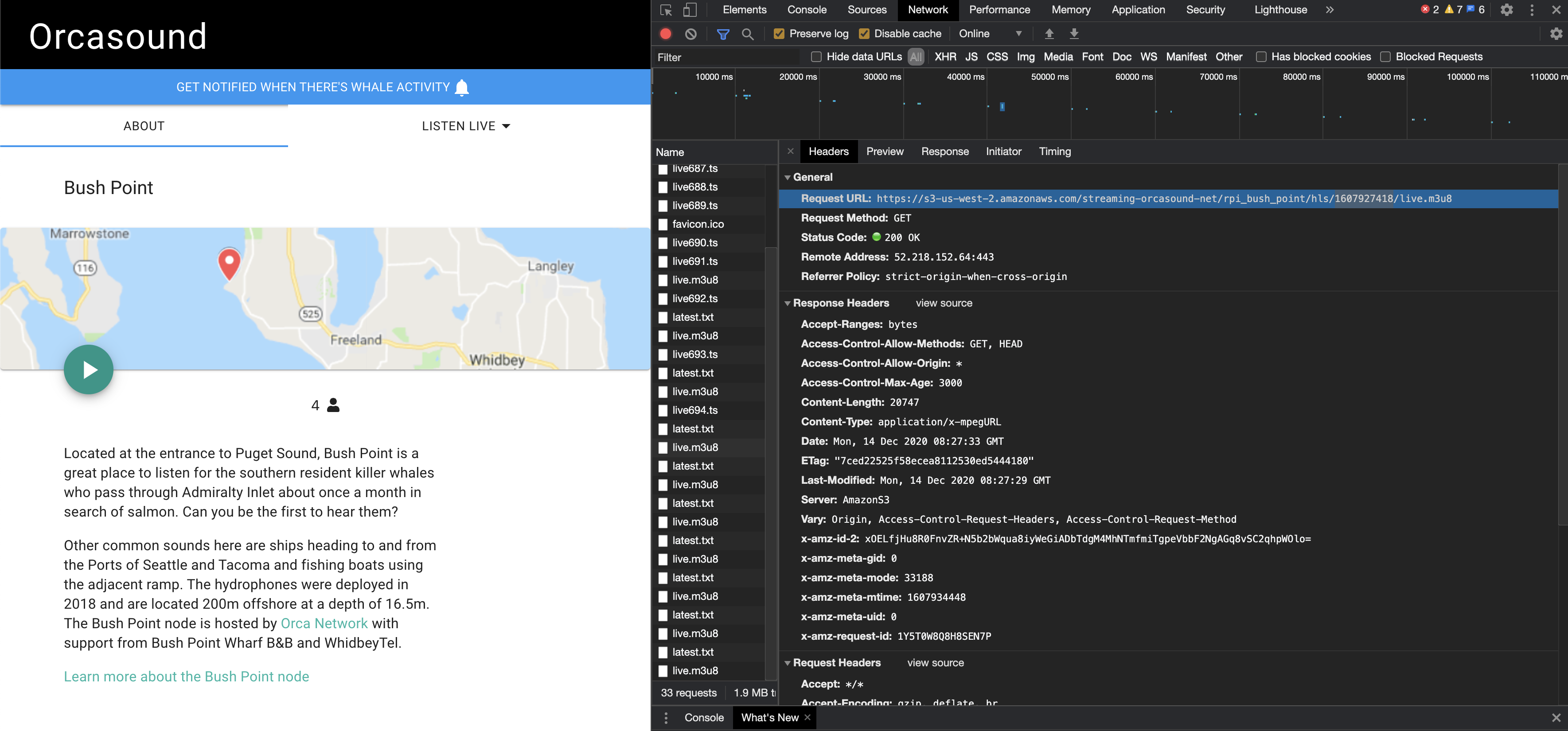Open the Timing tab of request
The width and height of the screenshot is (1568, 731).
(x=1054, y=152)
